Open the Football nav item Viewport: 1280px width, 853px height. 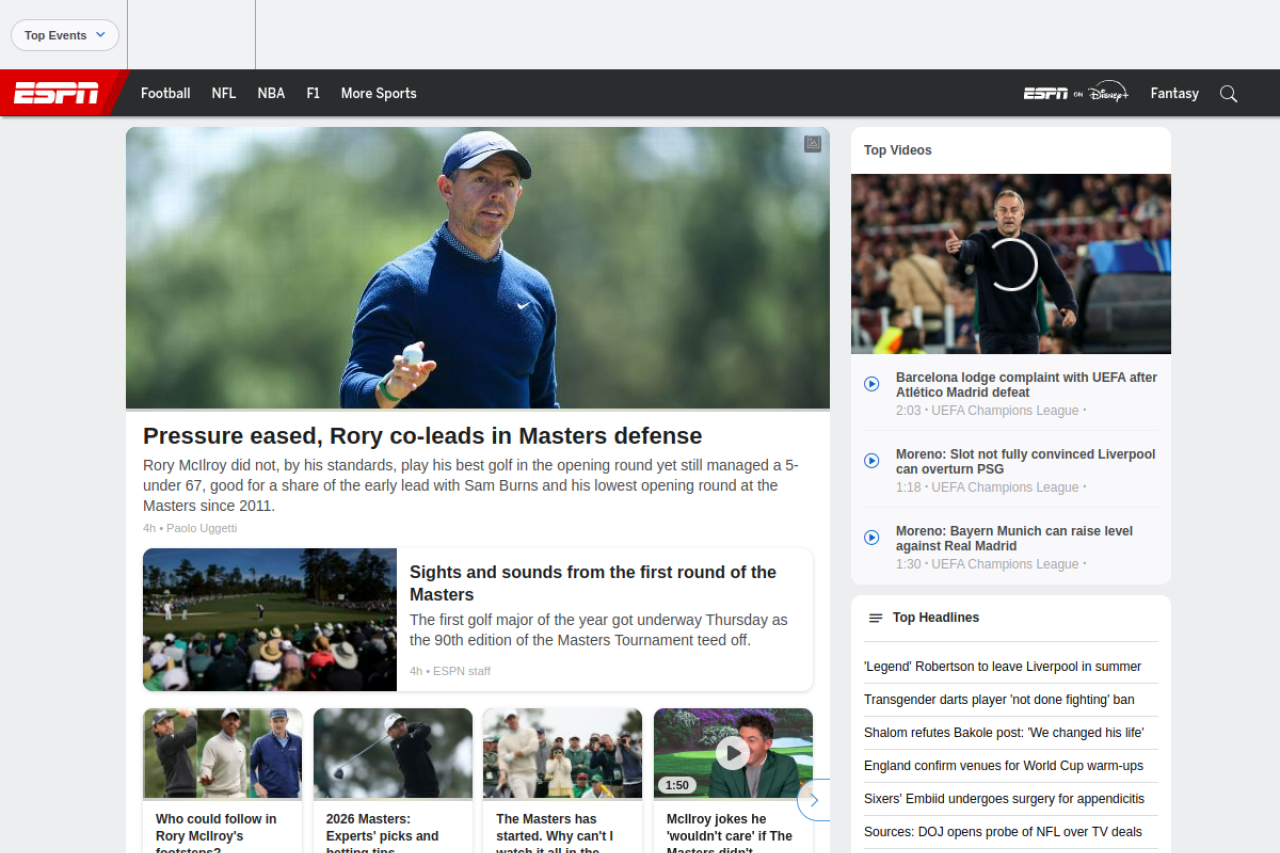(x=165, y=93)
